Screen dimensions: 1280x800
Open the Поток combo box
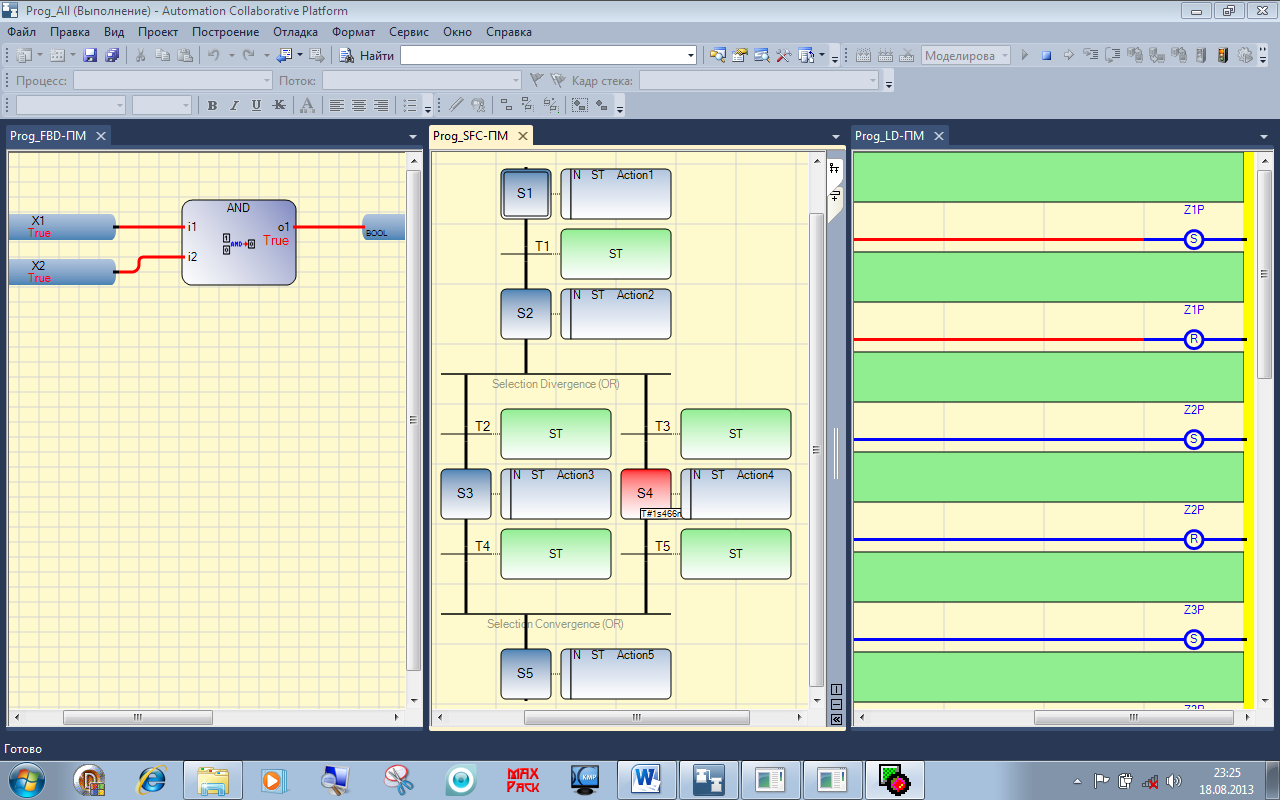click(421, 80)
